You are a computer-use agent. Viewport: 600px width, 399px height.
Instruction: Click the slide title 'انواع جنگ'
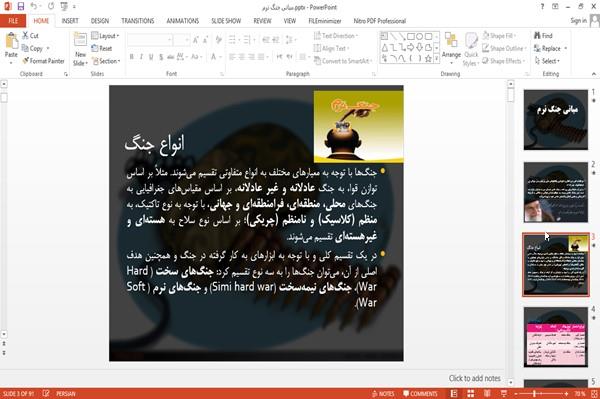(155, 144)
